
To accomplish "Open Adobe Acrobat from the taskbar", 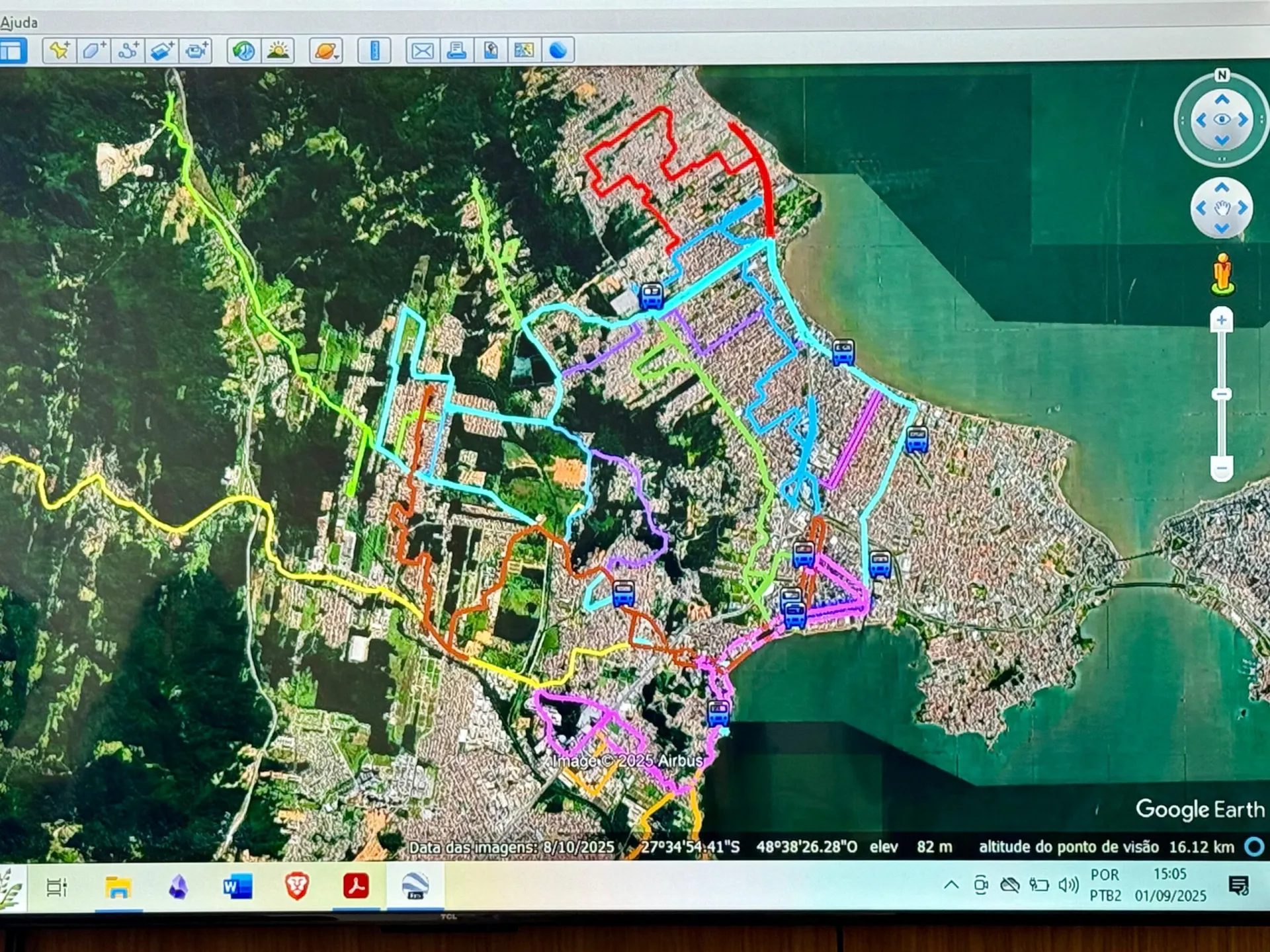I will 356,886.
